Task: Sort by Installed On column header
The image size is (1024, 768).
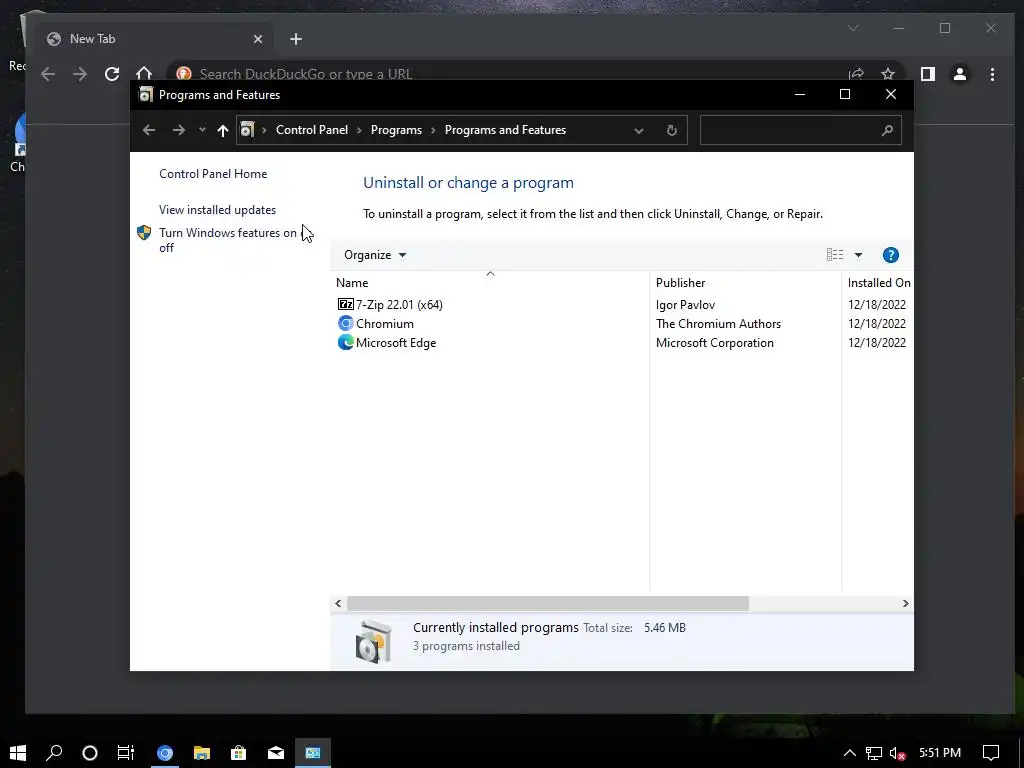Action: click(x=878, y=283)
